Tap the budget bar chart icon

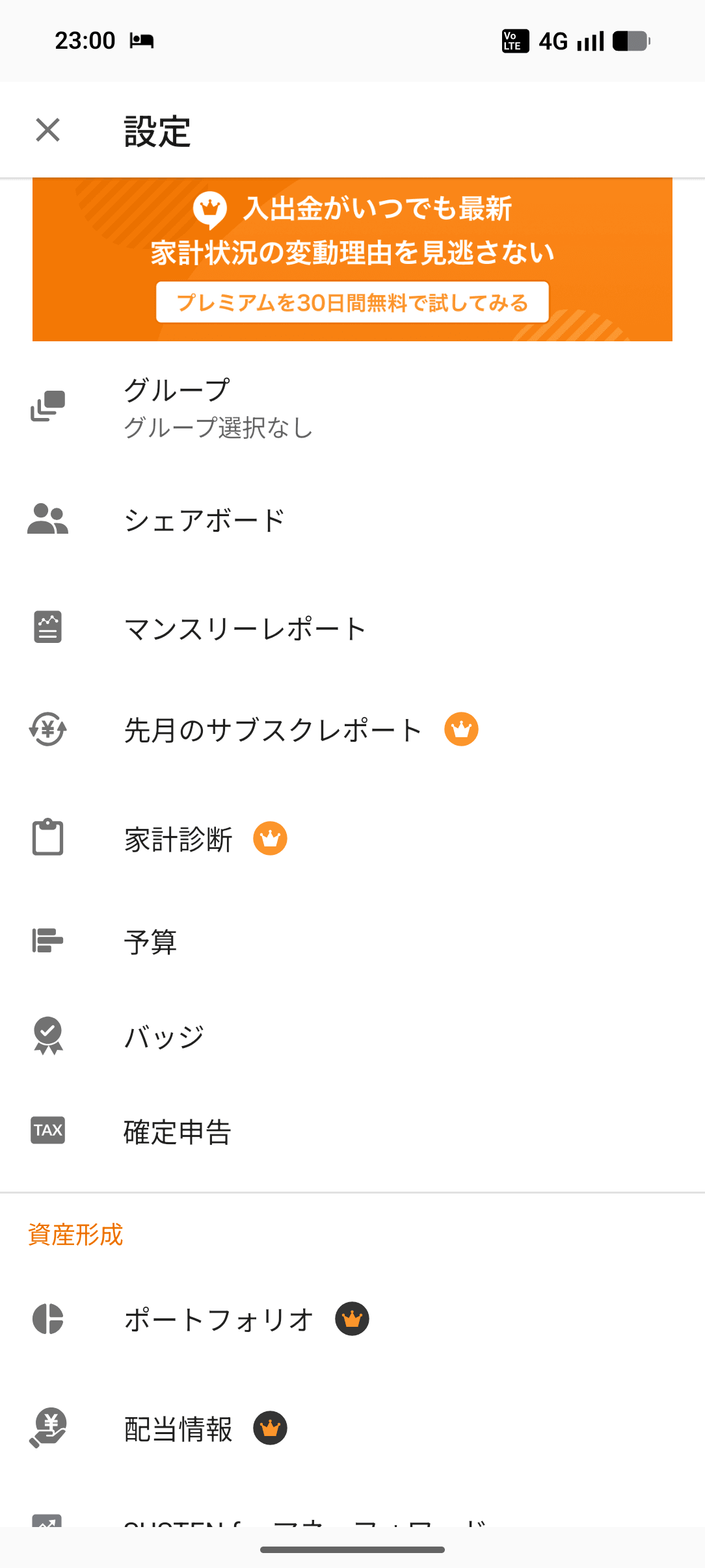tap(47, 940)
